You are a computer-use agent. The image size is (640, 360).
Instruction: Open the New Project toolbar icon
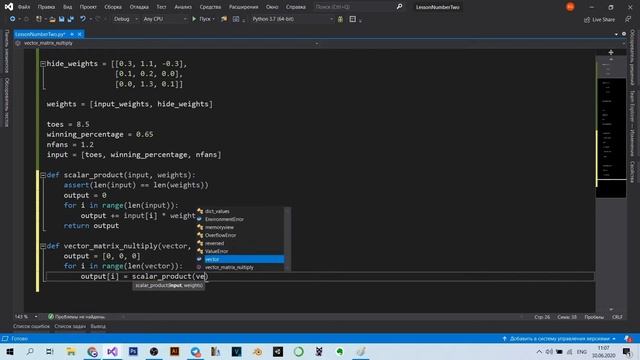tap(39, 19)
